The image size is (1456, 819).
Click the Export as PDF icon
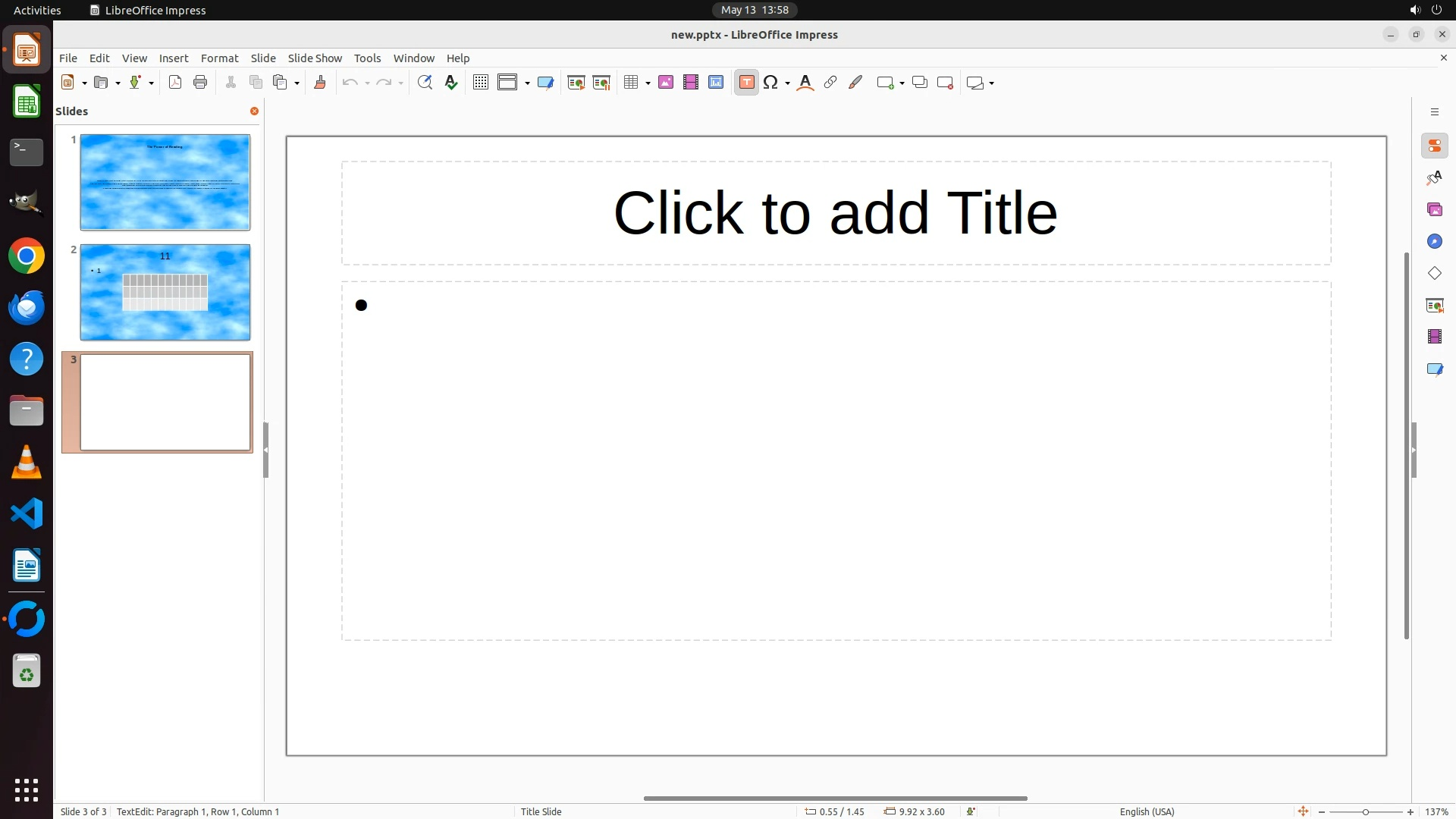[x=175, y=83]
